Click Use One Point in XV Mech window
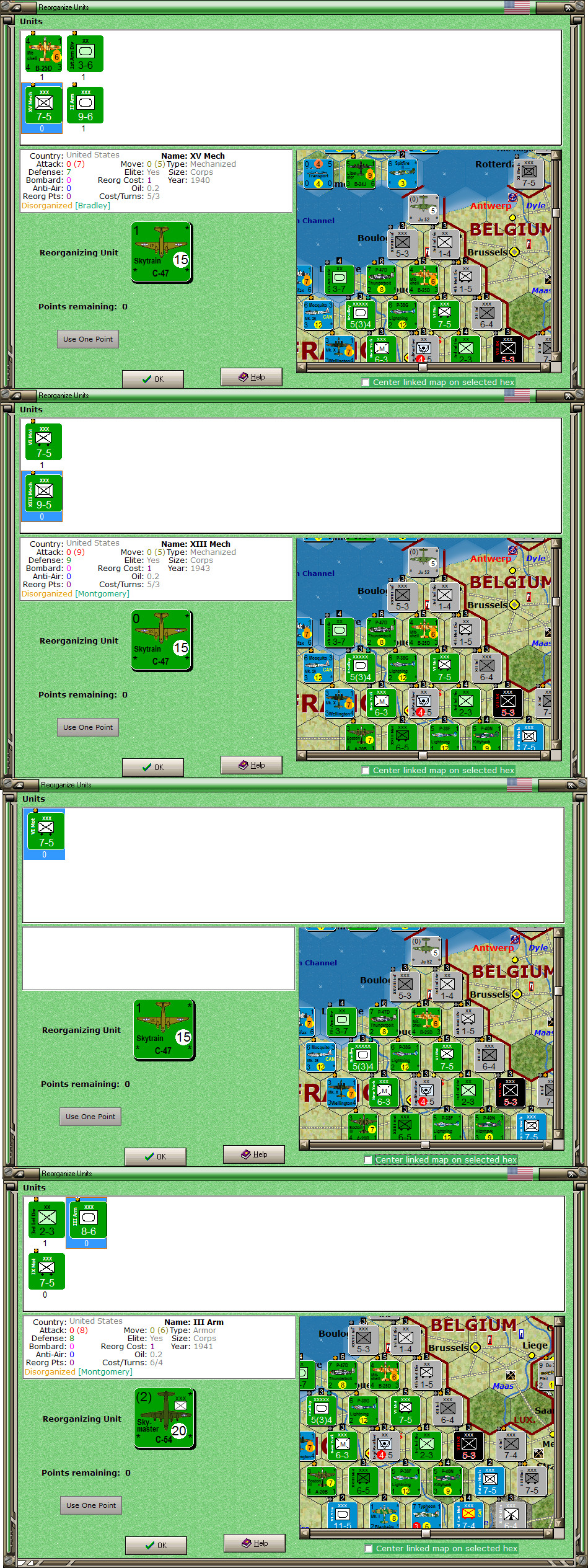This screenshot has width=588, height=1568. pos(88,339)
